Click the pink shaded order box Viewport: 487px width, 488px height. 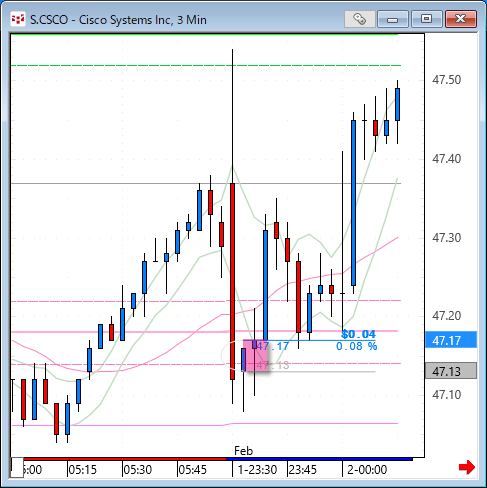[255, 356]
